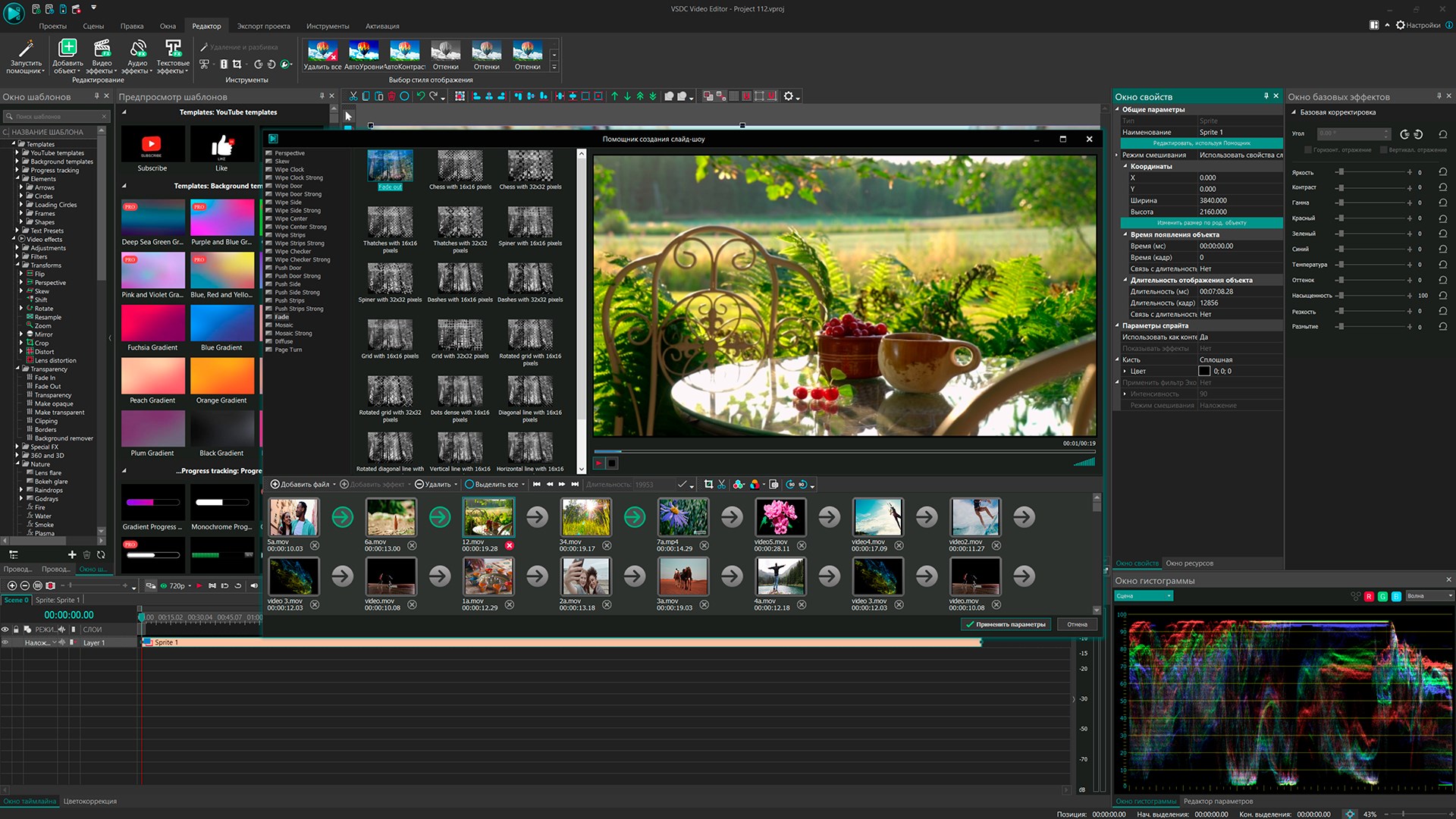Collapse the Transparency tree node
The image size is (1456, 819).
[17, 369]
